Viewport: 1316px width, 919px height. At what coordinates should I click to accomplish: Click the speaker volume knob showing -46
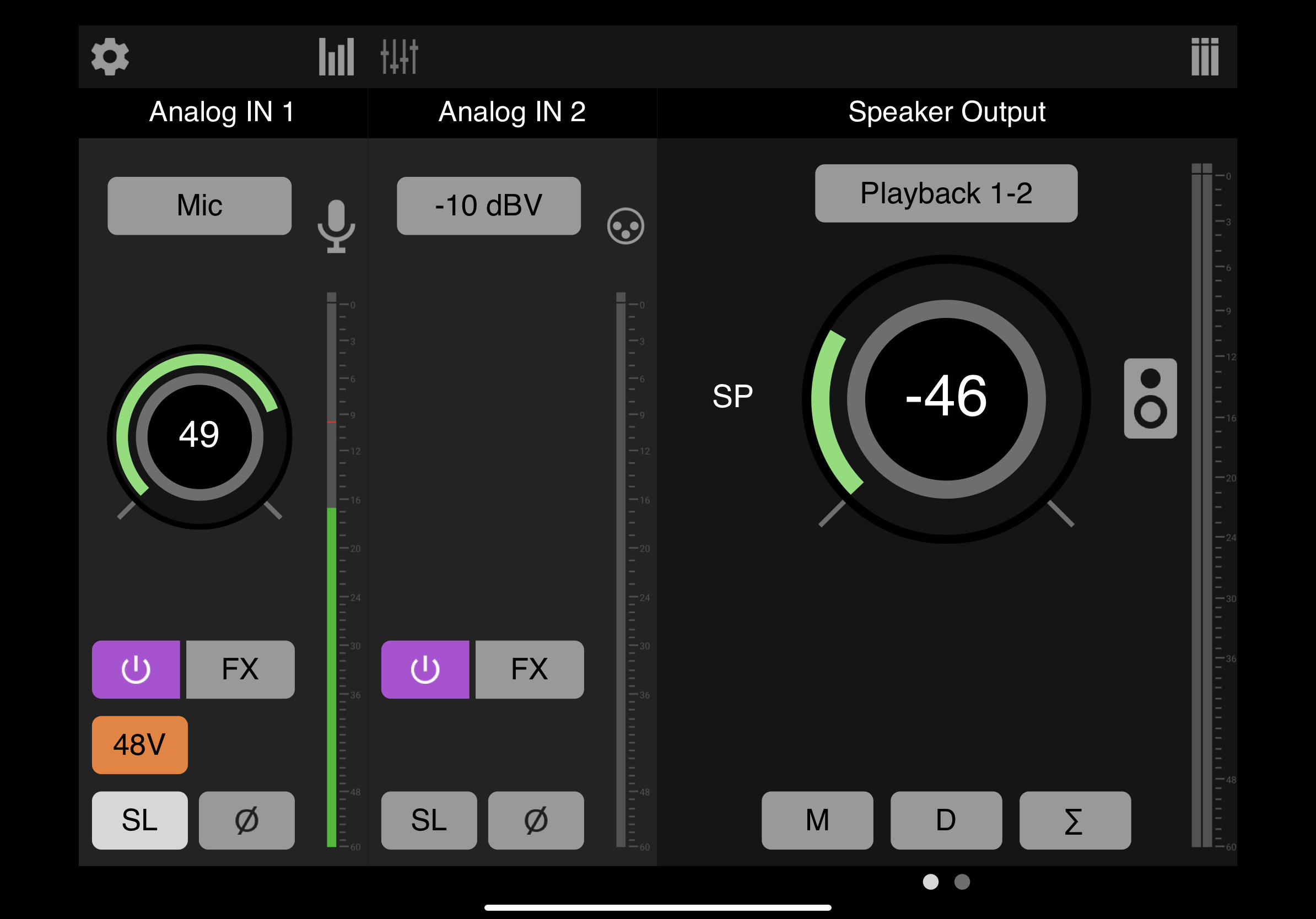[946, 399]
